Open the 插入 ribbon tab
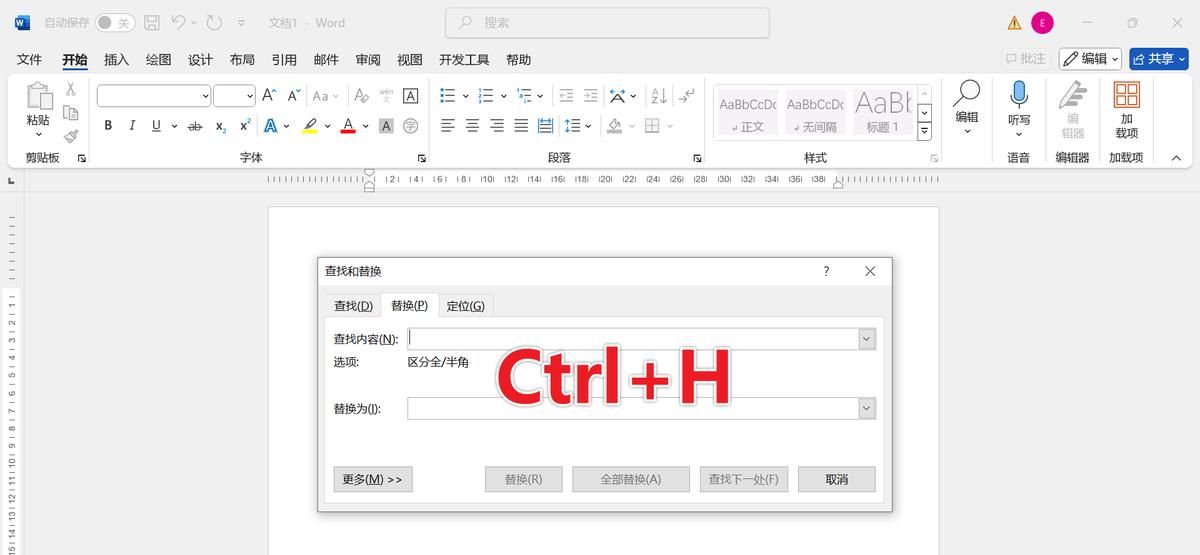The image size is (1200, 555). click(x=117, y=60)
